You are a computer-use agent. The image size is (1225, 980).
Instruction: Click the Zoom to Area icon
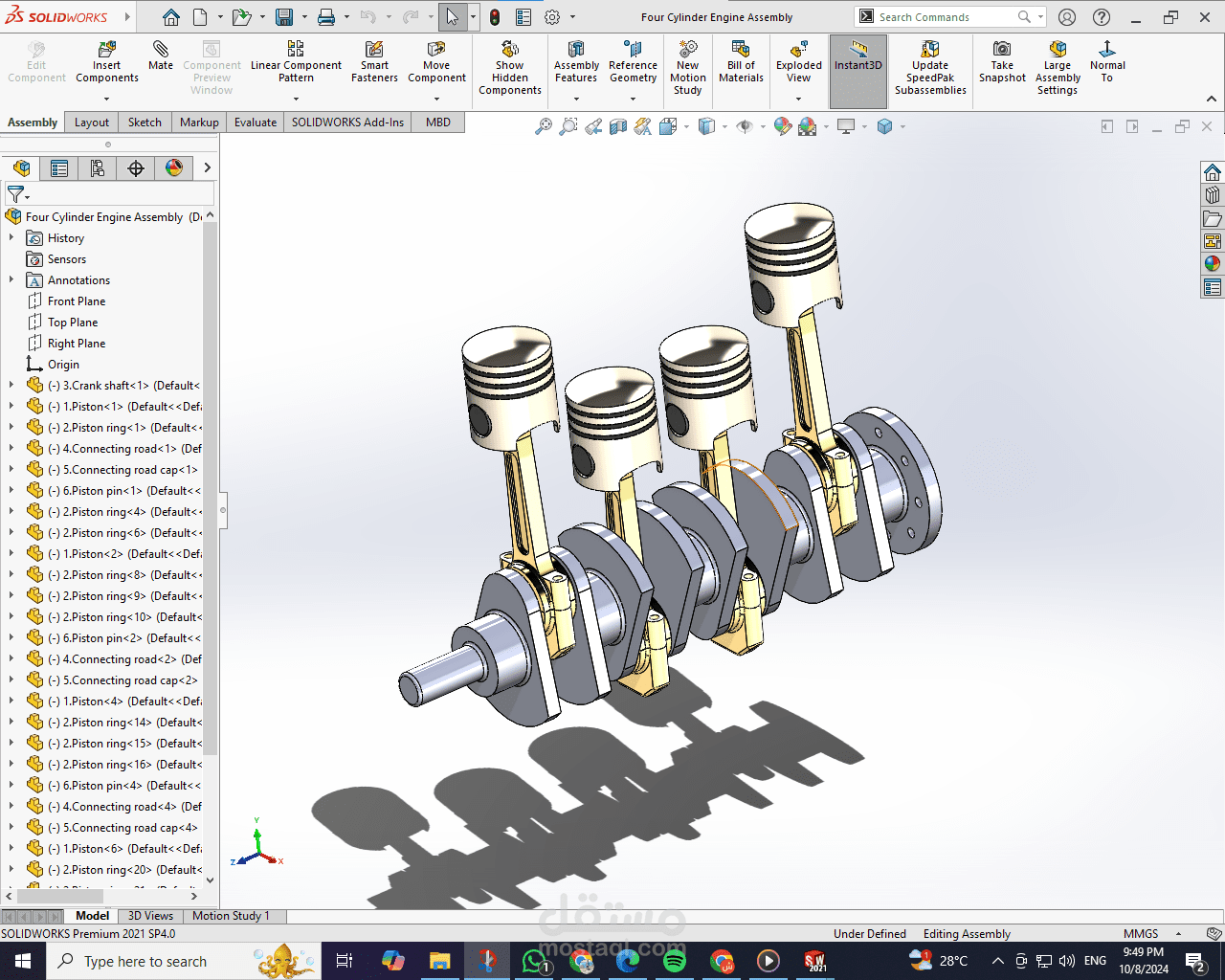coord(568,126)
